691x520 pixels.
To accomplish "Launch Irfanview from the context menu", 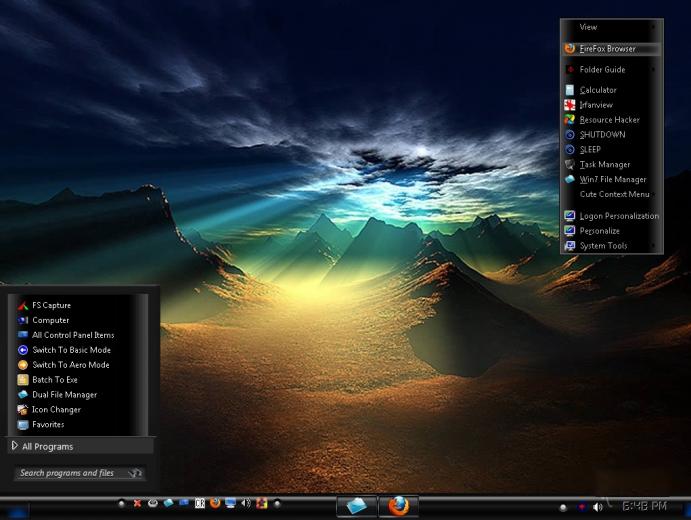I will tap(612, 105).
